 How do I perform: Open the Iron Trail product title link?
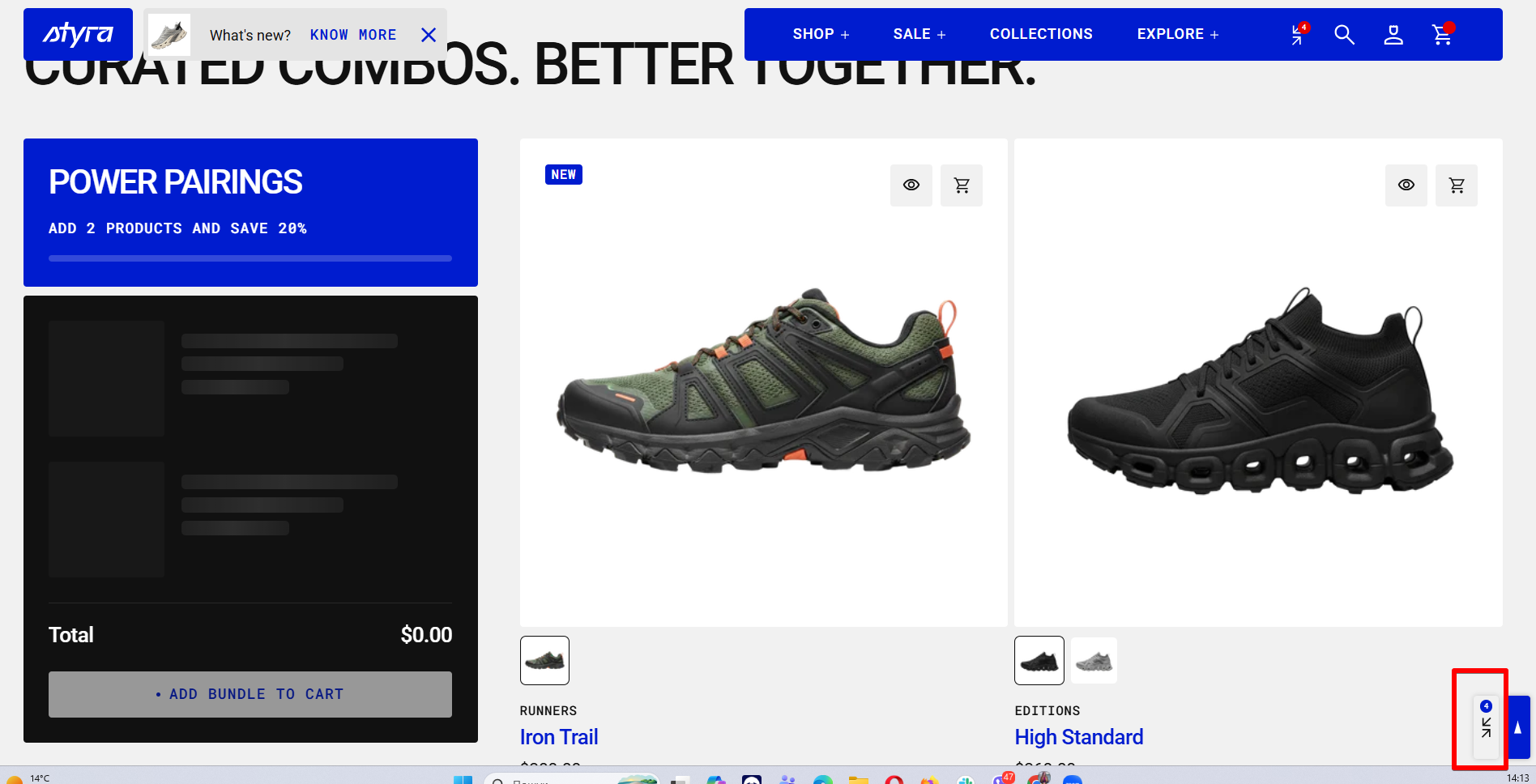(559, 737)
